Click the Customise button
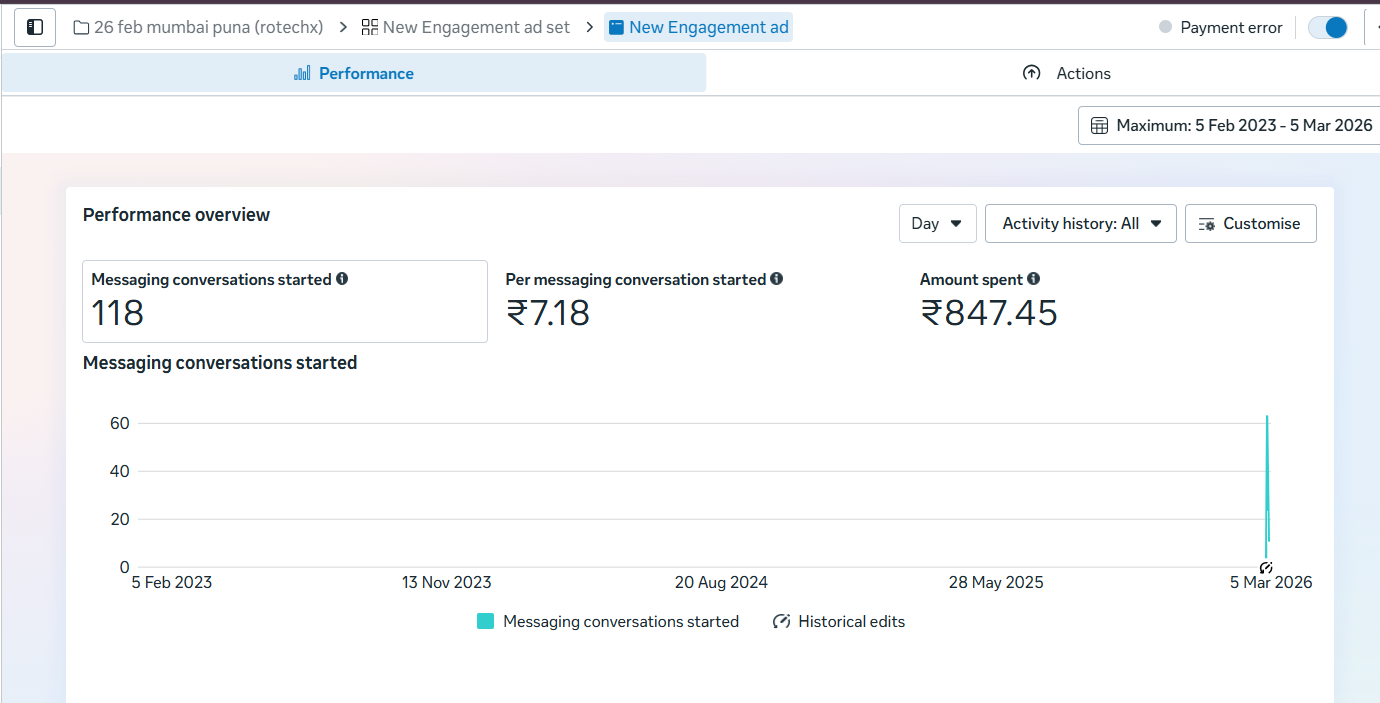This screenshot has height=703, width=1380. click(x=1250, y=223)
